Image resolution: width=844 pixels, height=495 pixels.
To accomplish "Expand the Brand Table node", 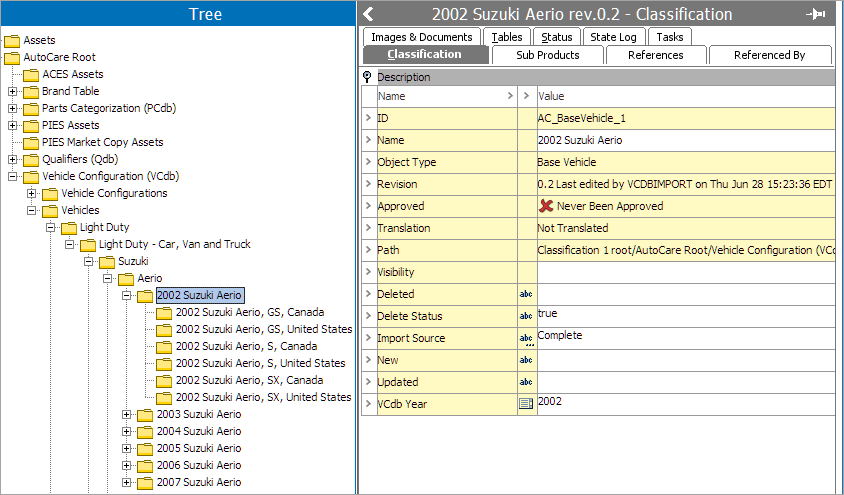I will (x=13, y=91).
